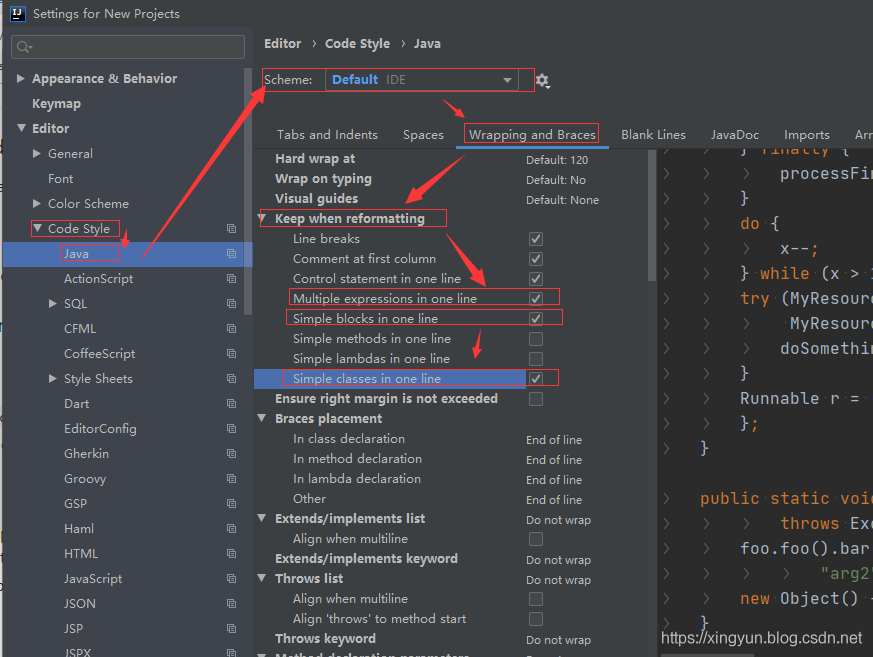Viewport: 873px width, 657px height.
Task: Click the settings search field
Action: coord(135,47)
